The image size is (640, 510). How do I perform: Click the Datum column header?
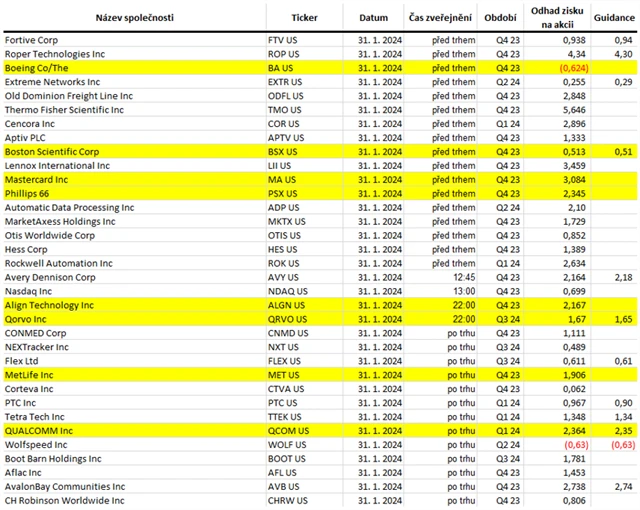[x=372, y=18]
